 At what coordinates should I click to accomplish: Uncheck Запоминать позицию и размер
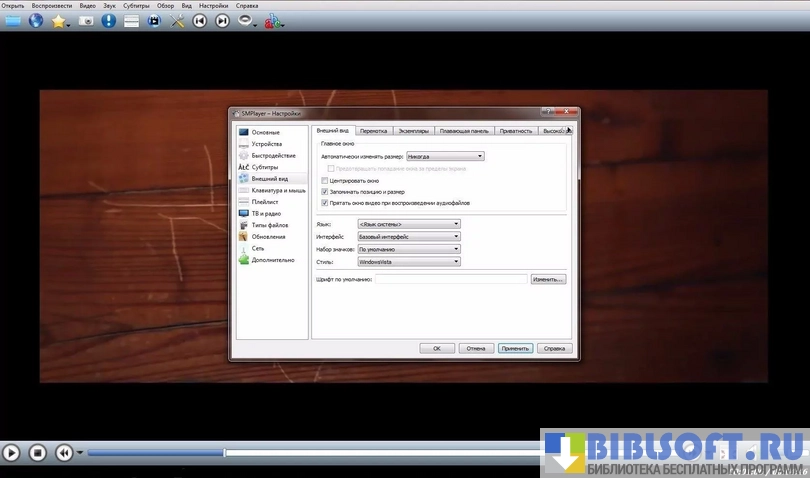(325, 191)
